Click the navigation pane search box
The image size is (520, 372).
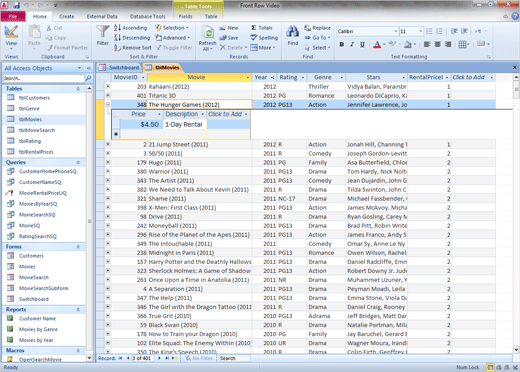(x=43, y=78)
